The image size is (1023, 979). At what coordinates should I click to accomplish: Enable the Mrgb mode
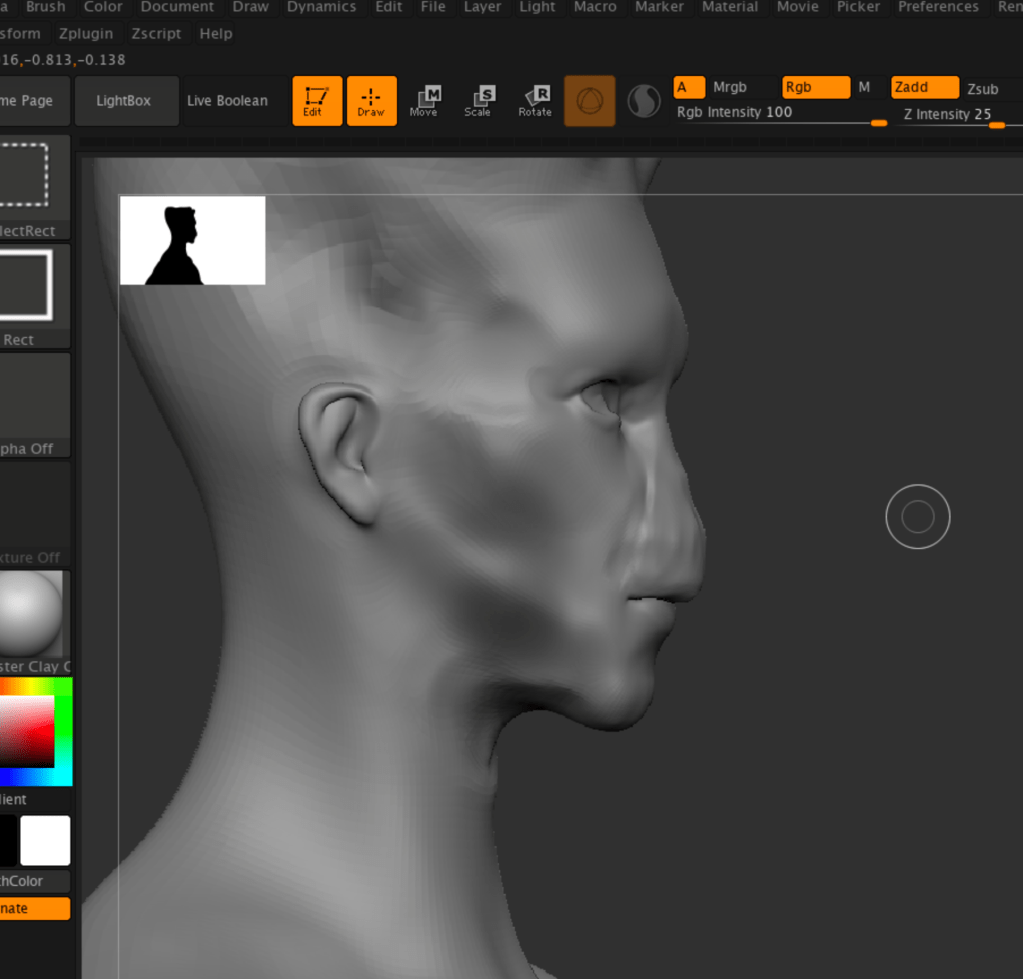click(x=729, y=87)
